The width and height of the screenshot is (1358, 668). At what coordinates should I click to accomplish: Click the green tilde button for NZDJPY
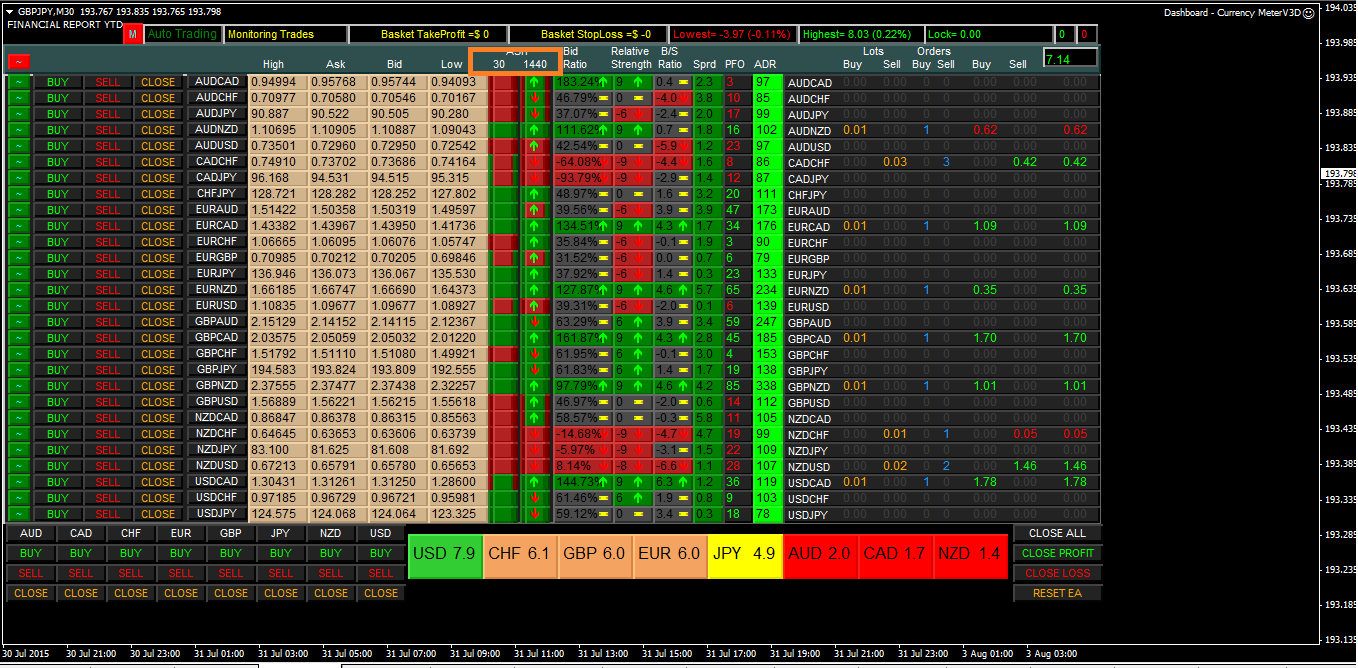tap(19, 450)
